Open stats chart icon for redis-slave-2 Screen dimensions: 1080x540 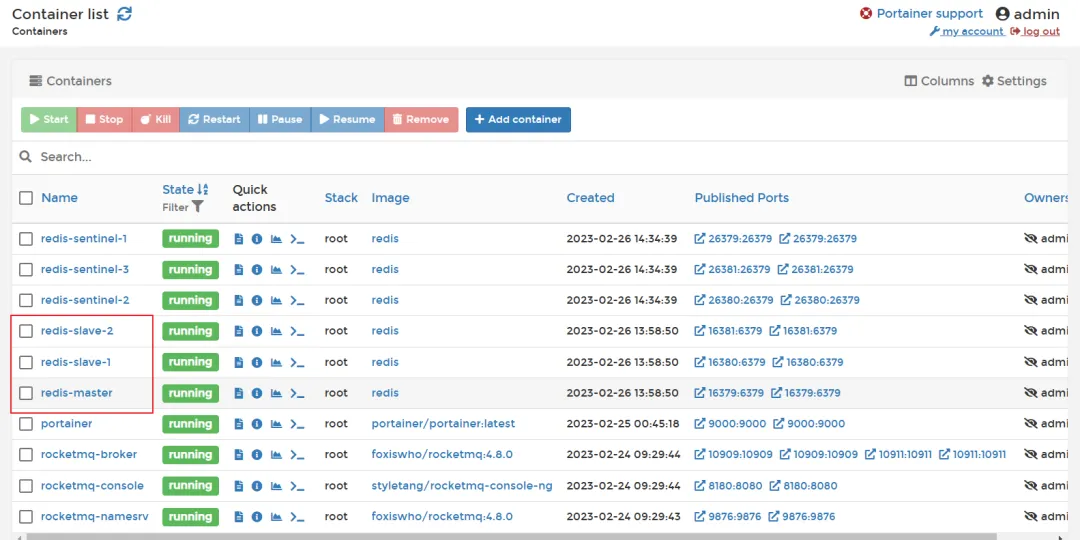pos(276,331)
